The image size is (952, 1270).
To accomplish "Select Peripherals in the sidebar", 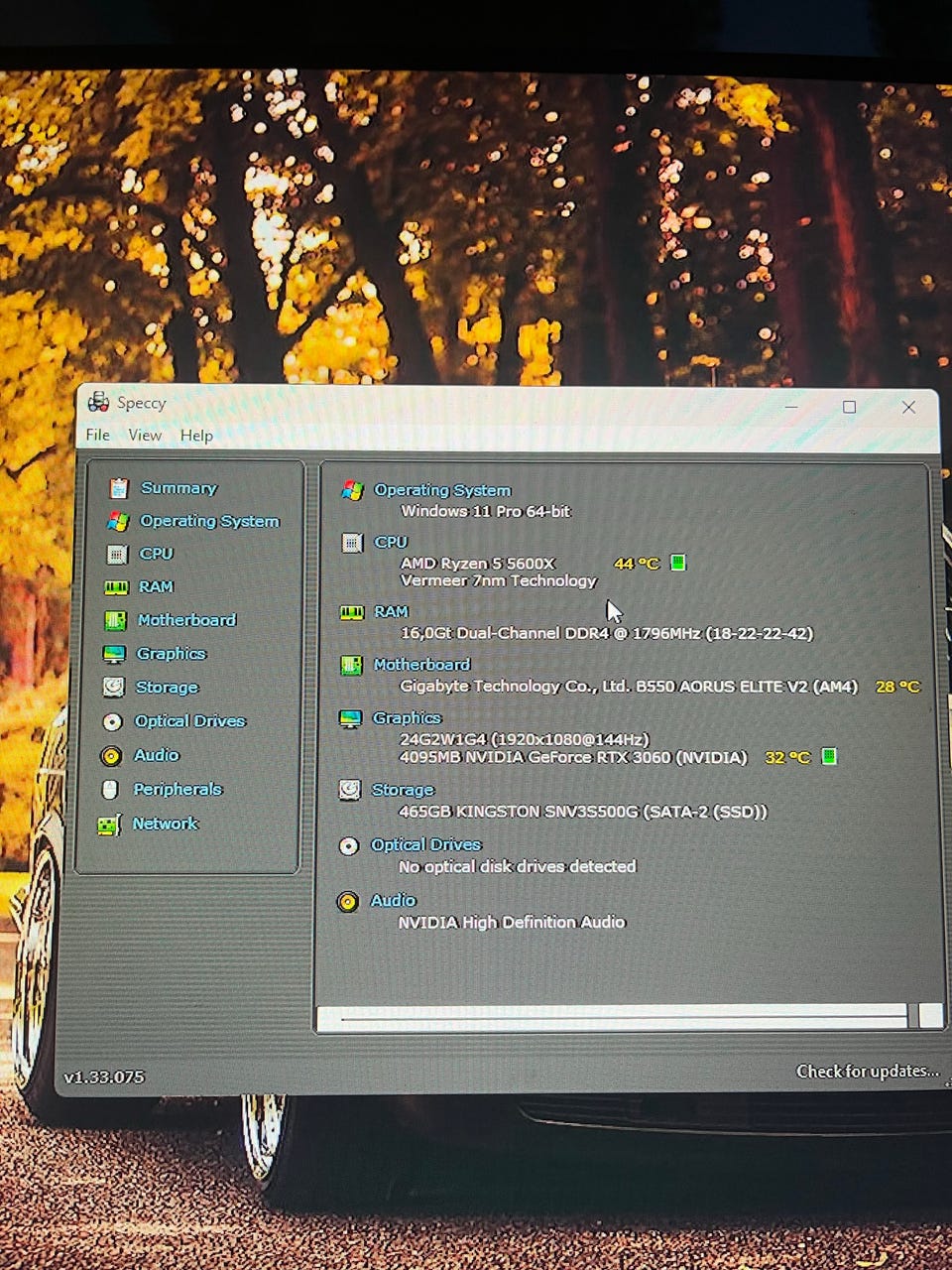I will 178,790.
